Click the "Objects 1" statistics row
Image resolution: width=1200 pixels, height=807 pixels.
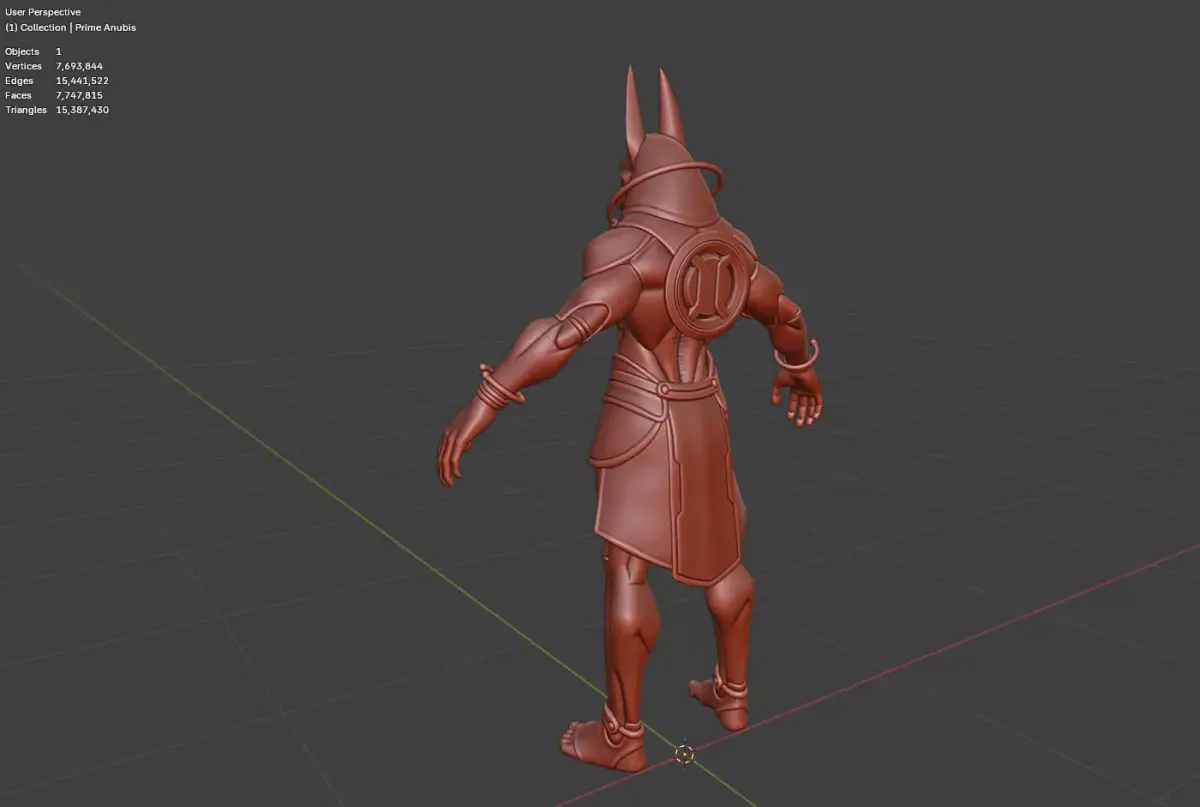coord(33,51)
